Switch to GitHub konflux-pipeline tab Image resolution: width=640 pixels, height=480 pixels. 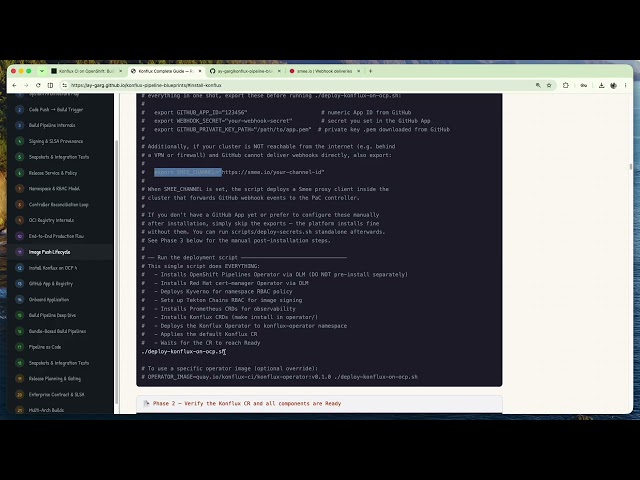pyautogui.click(x=244, y=71)
